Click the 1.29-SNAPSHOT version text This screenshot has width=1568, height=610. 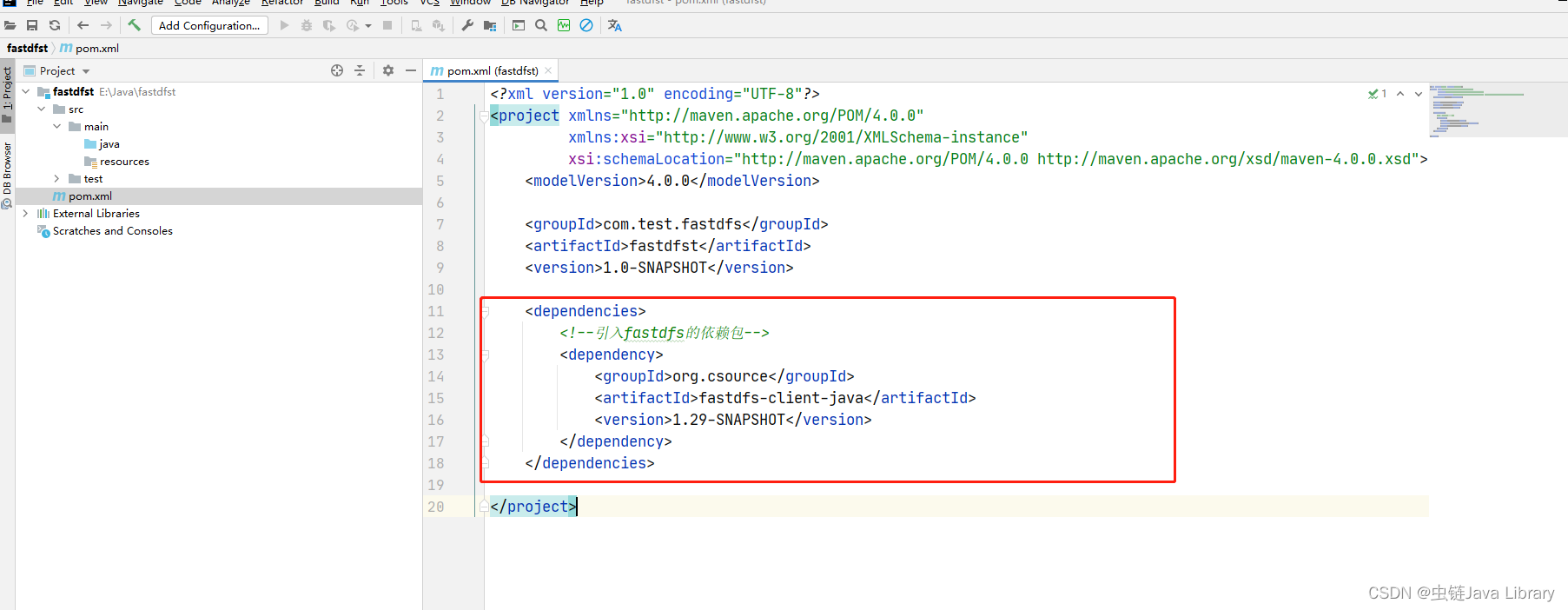(729, 420)
